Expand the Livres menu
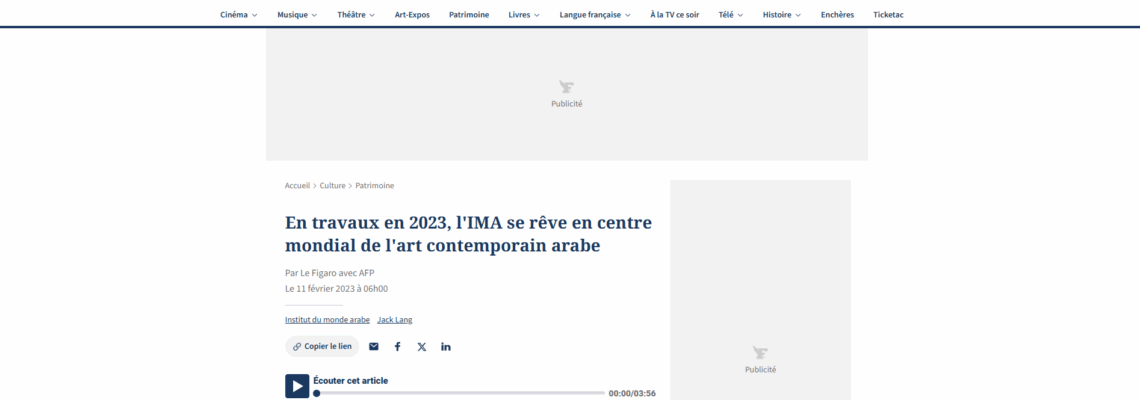Viewport: 1140px width, 400px height. pos(523,15)
